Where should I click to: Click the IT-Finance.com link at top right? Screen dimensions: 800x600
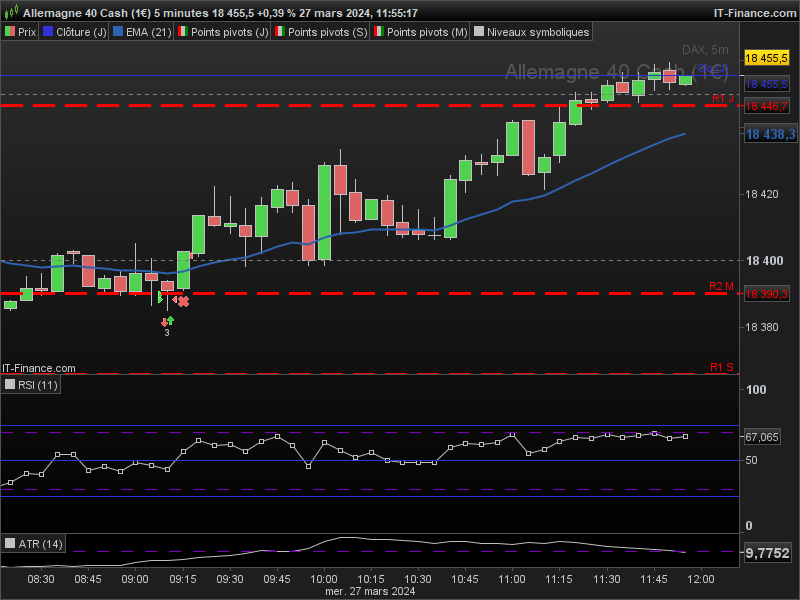point(755,13)
